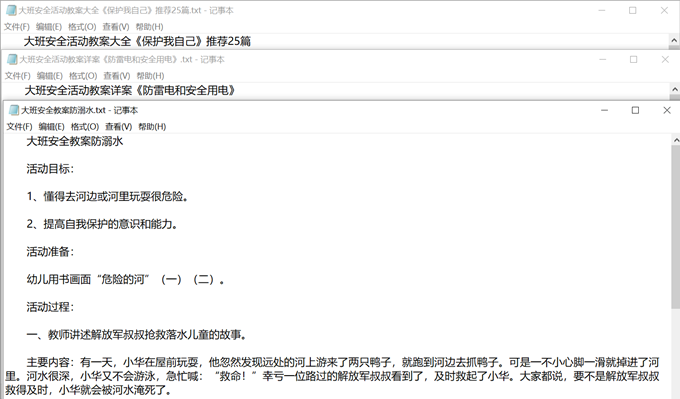Open 格式(O) menu in 防雷电和安全用电 window
This screenshot has height=399, width=680.
83,76
